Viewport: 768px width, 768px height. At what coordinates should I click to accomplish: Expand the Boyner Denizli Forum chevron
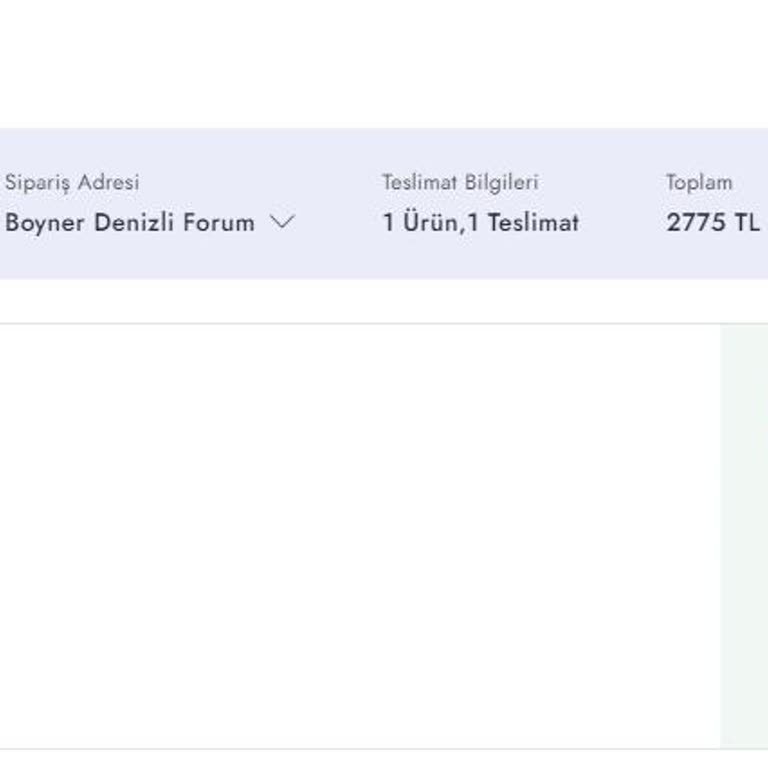click(283, 223)
